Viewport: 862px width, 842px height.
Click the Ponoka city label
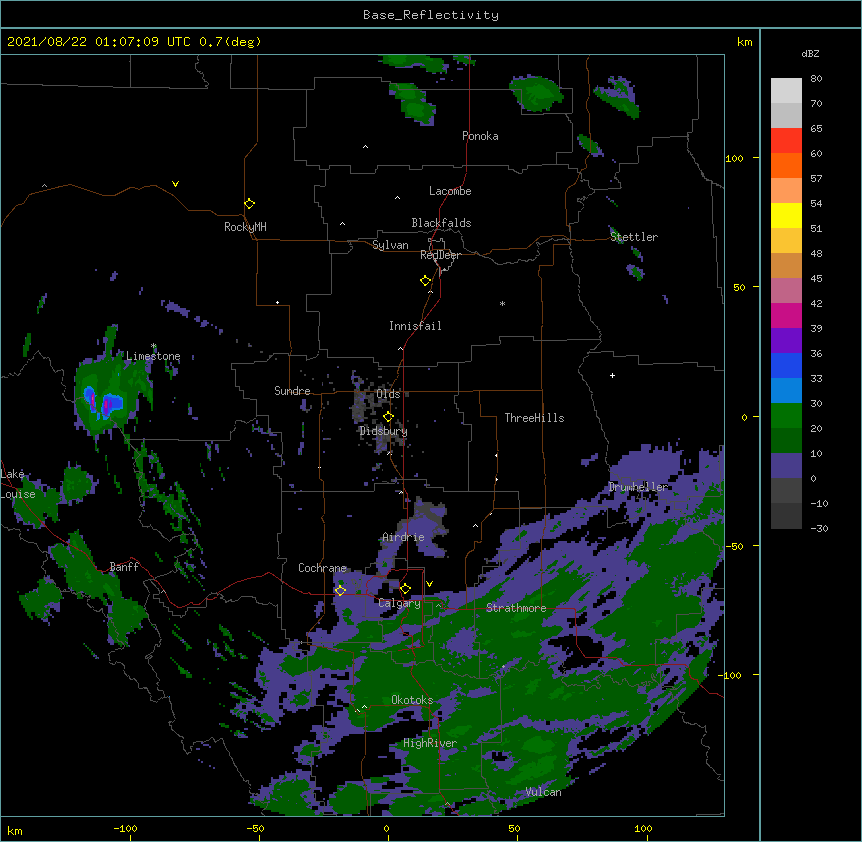480,136
